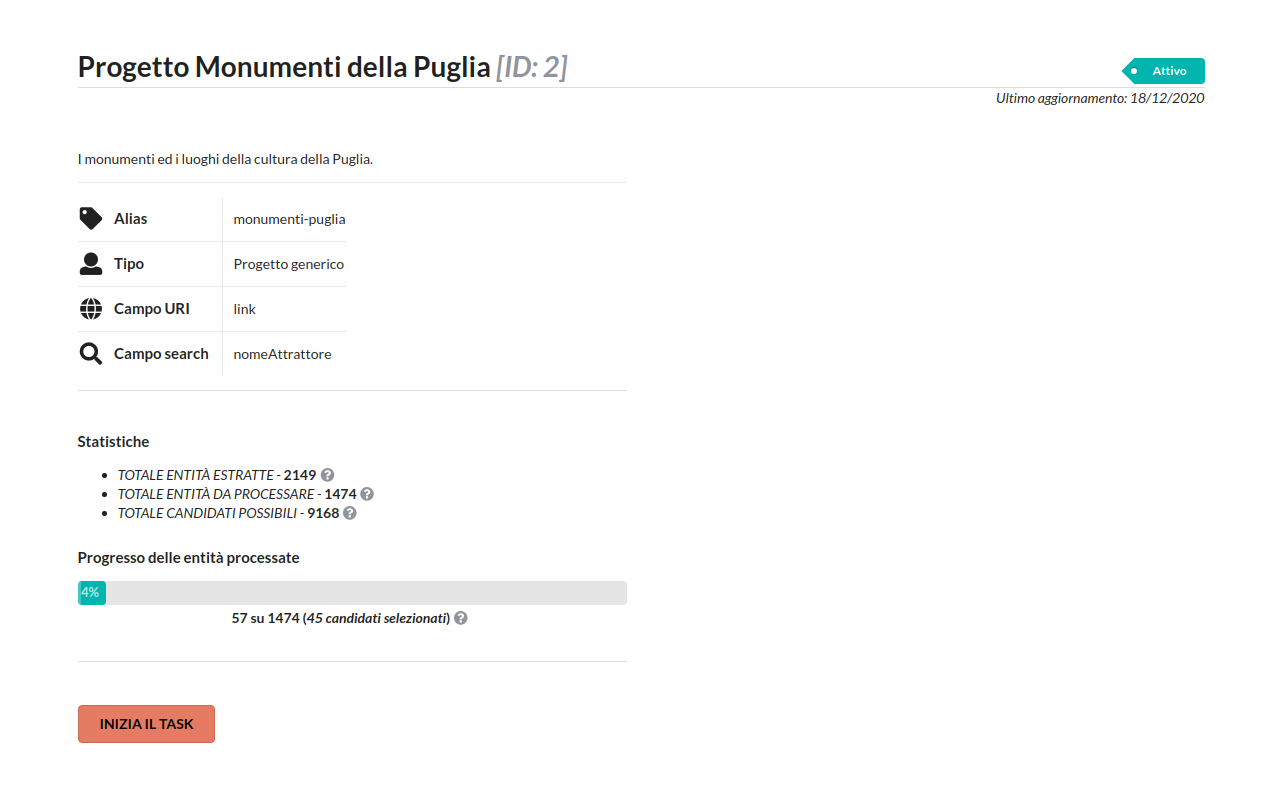The height and width of the screenshot is (792, 1285).
Task: Click the Attivo status badge
Action: point(1164,71)
